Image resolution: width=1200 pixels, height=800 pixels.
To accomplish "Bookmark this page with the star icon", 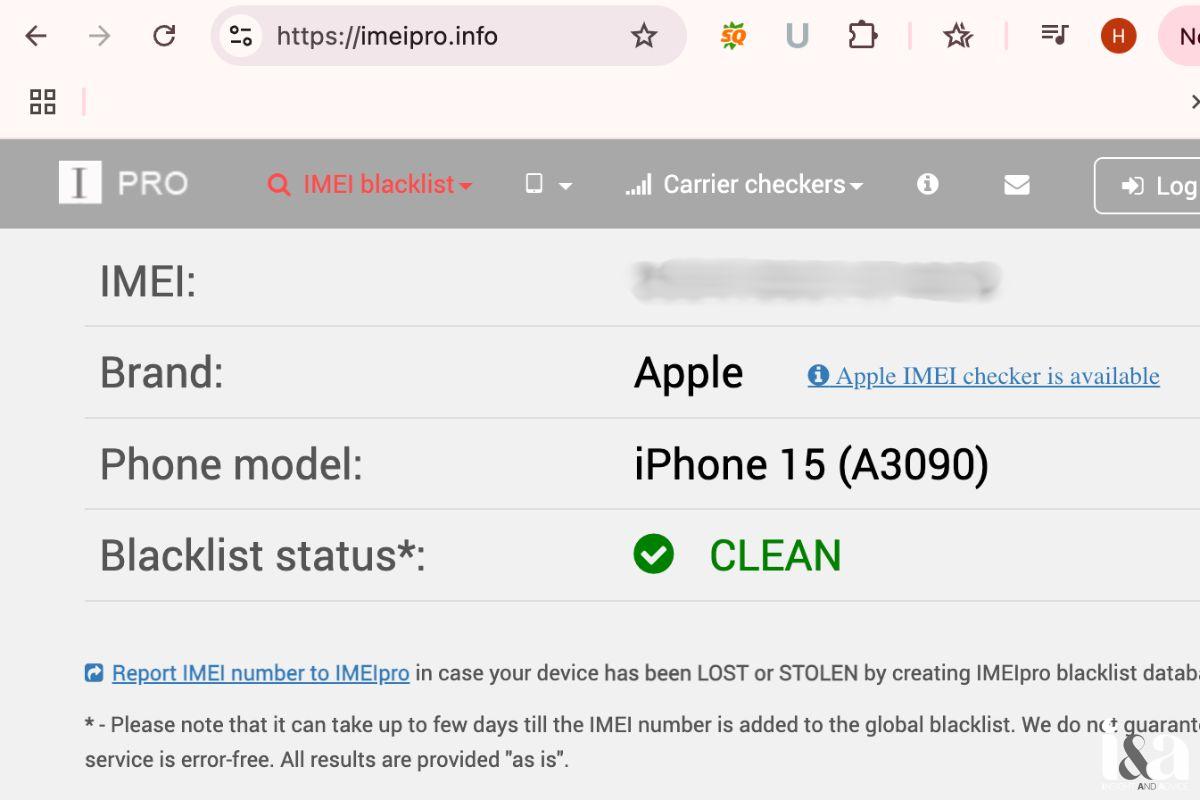I will tap(644, 36).
